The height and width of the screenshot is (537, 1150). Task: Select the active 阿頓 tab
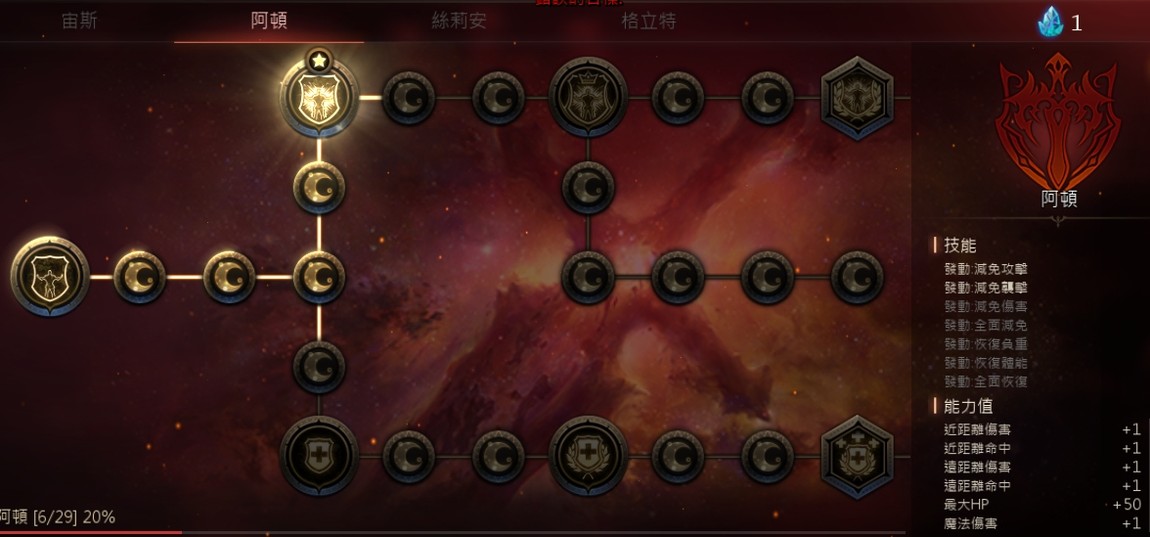(x=269, y=21)
